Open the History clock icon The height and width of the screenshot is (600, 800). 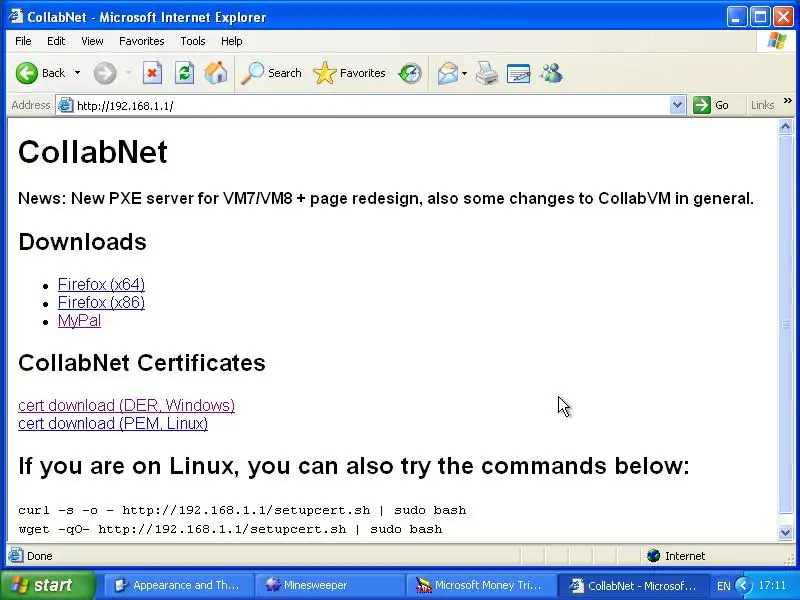click(x=410, y=73)
